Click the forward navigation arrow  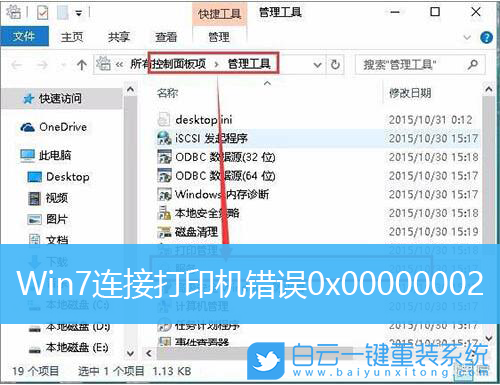[x=42, y=65]
